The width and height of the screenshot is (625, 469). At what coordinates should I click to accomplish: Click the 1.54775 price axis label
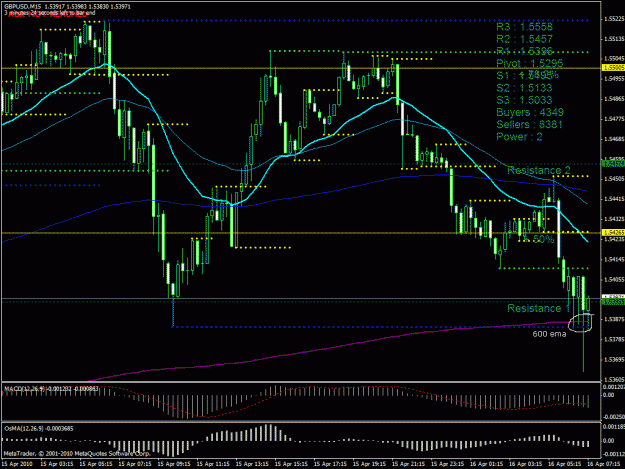(614, 119)
